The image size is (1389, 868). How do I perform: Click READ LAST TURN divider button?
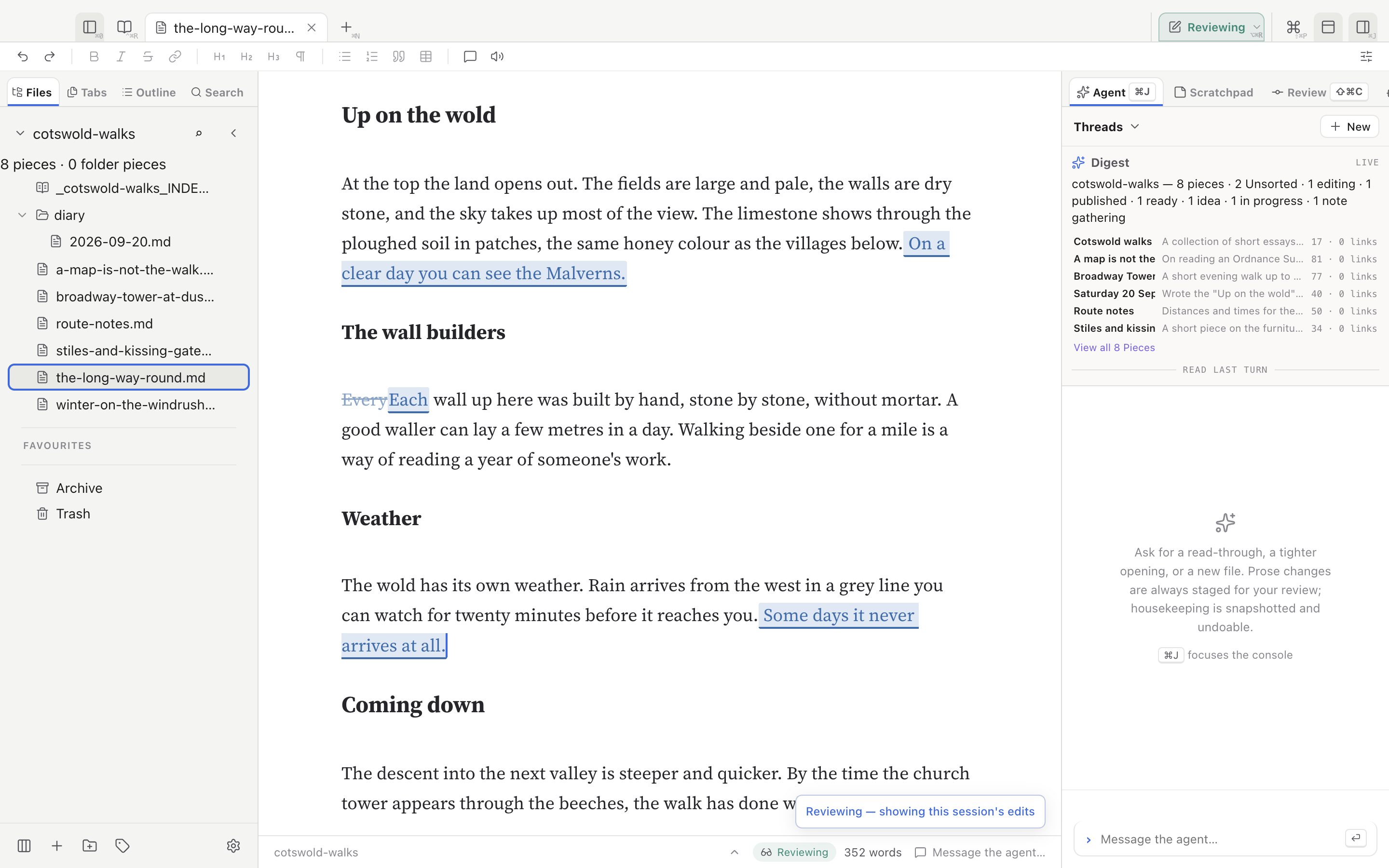(1224, 370)
